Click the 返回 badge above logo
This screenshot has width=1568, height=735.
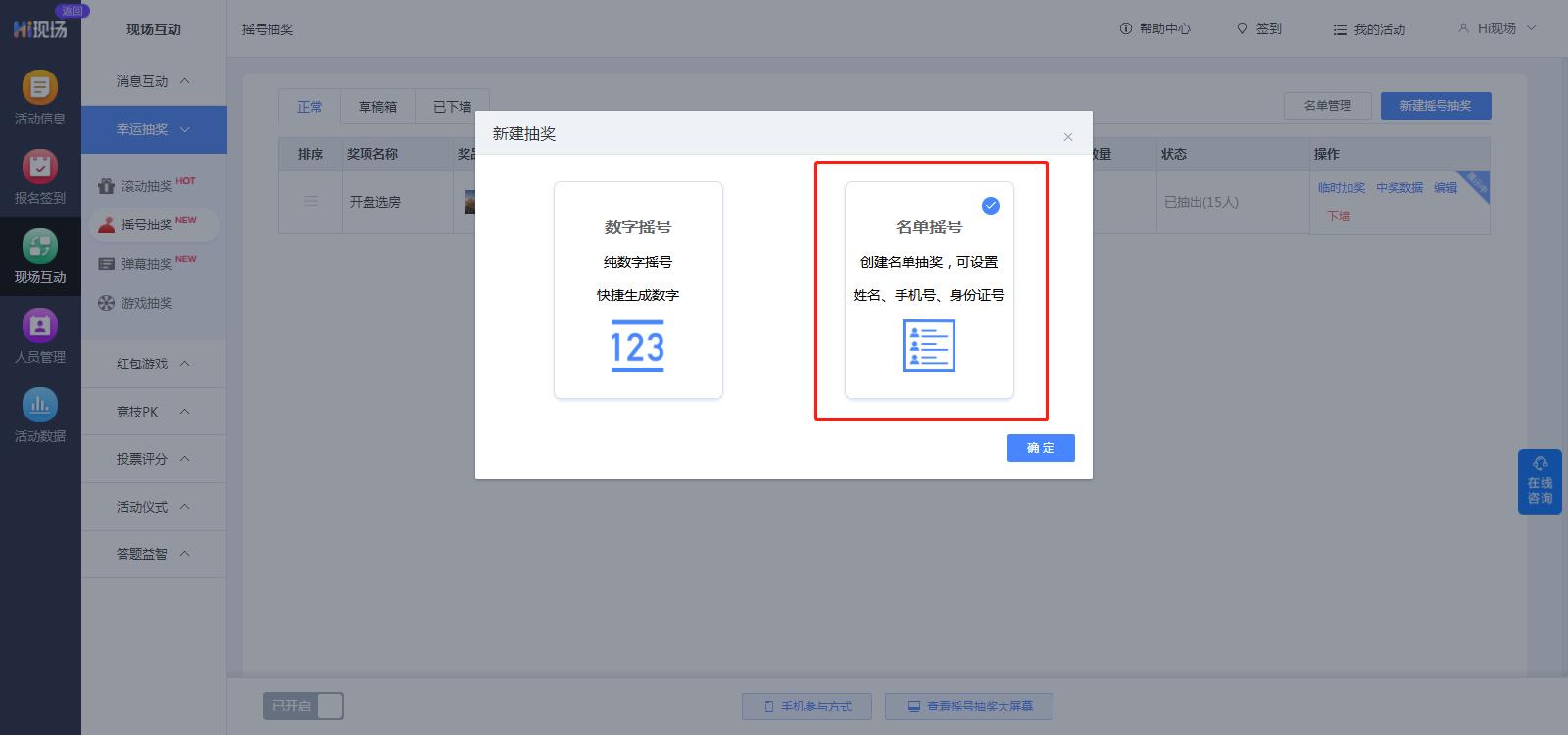click(73, 11)
